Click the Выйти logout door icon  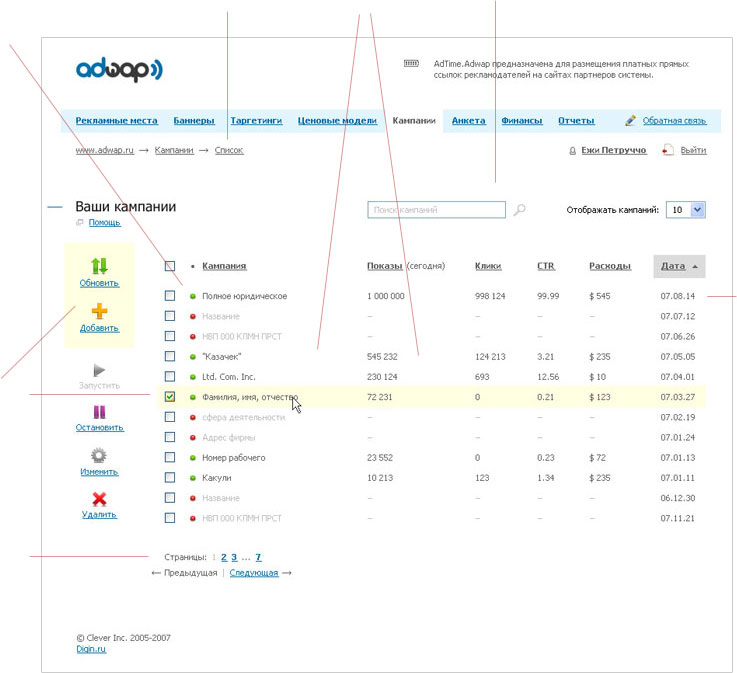click(667, 150)
